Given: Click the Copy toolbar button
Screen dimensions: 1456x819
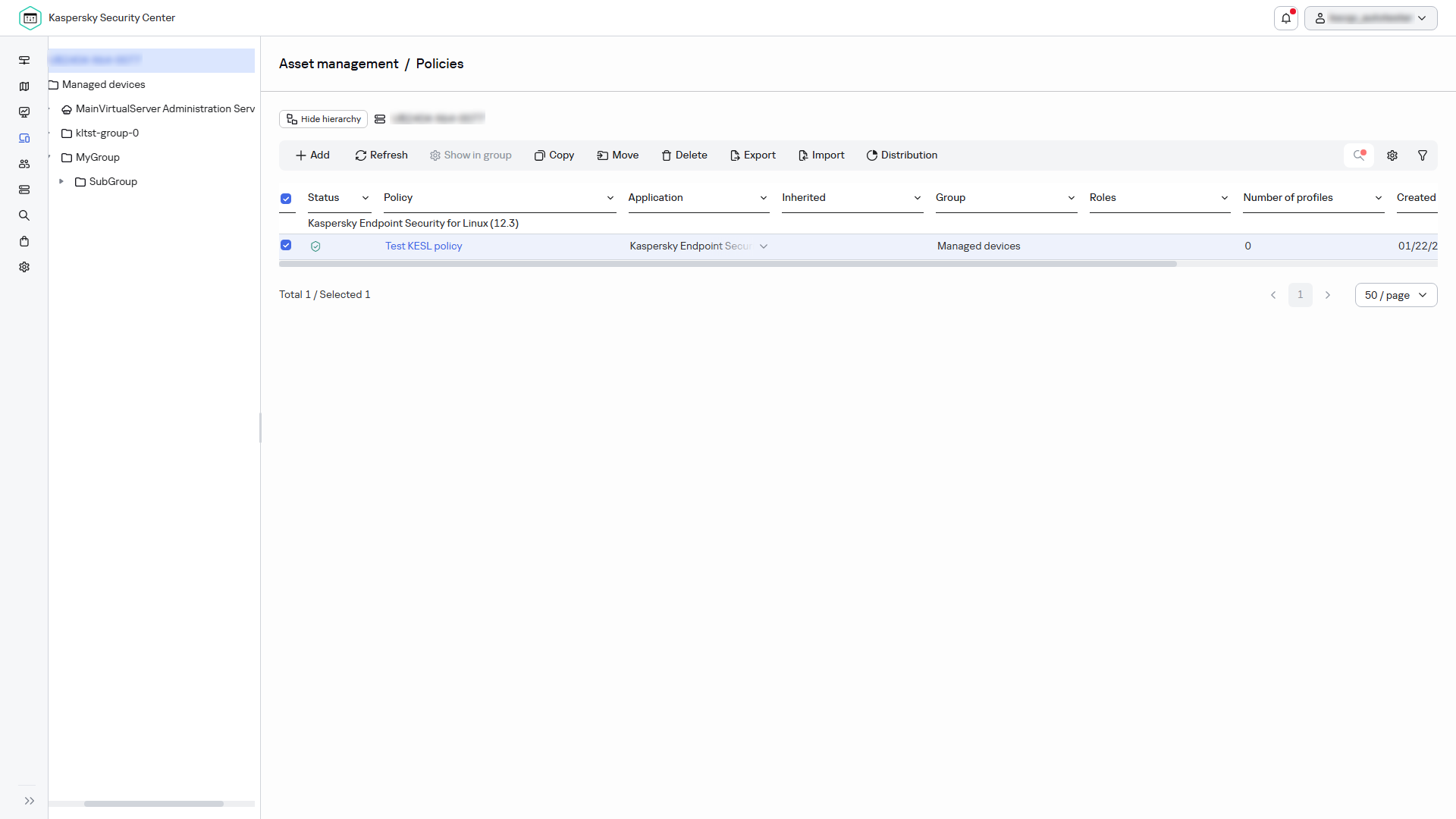Looking at the screenshot, I should (554, 155).
